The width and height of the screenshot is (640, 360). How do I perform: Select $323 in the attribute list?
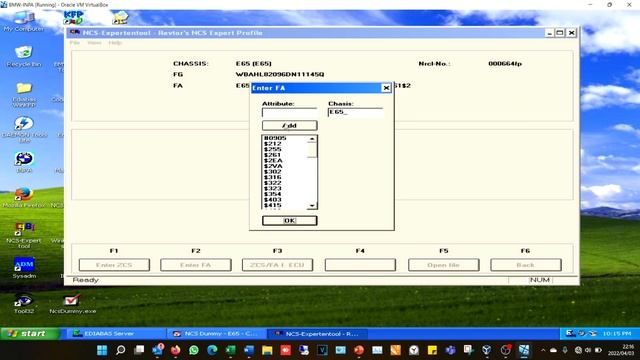coord(273,189)
